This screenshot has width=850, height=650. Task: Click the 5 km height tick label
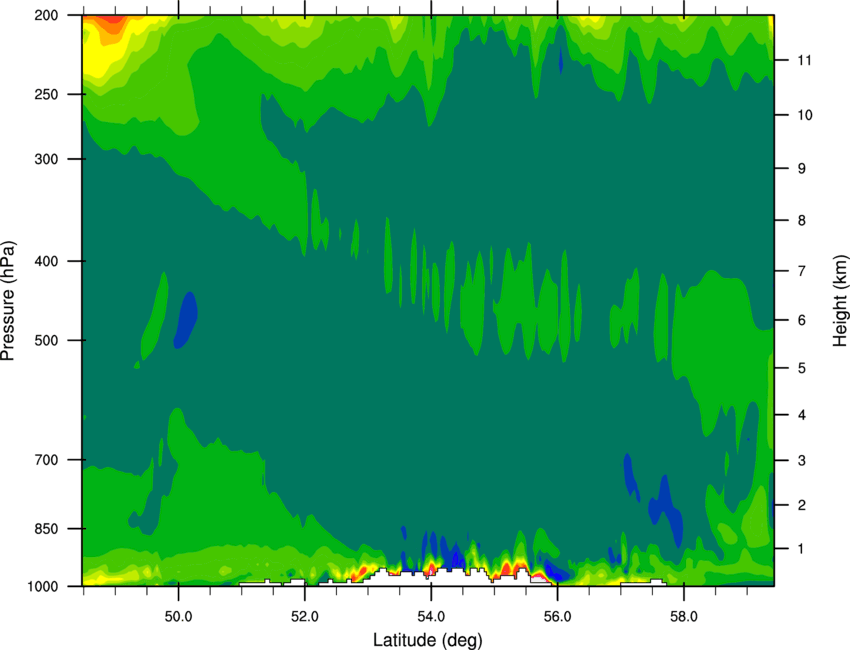(802, 368)
